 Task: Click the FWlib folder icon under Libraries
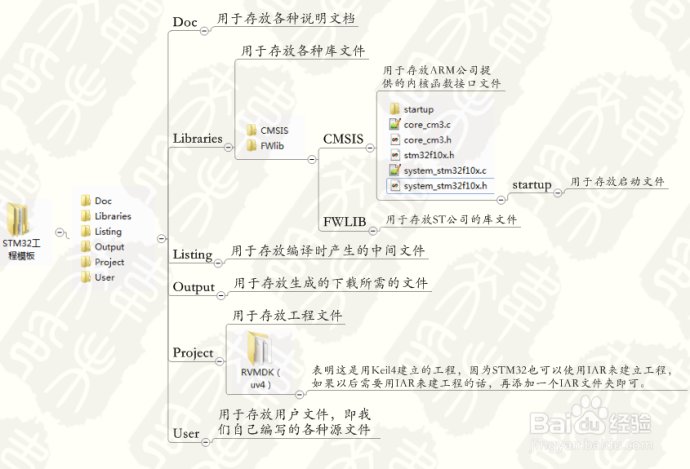(x=252, y=146)
